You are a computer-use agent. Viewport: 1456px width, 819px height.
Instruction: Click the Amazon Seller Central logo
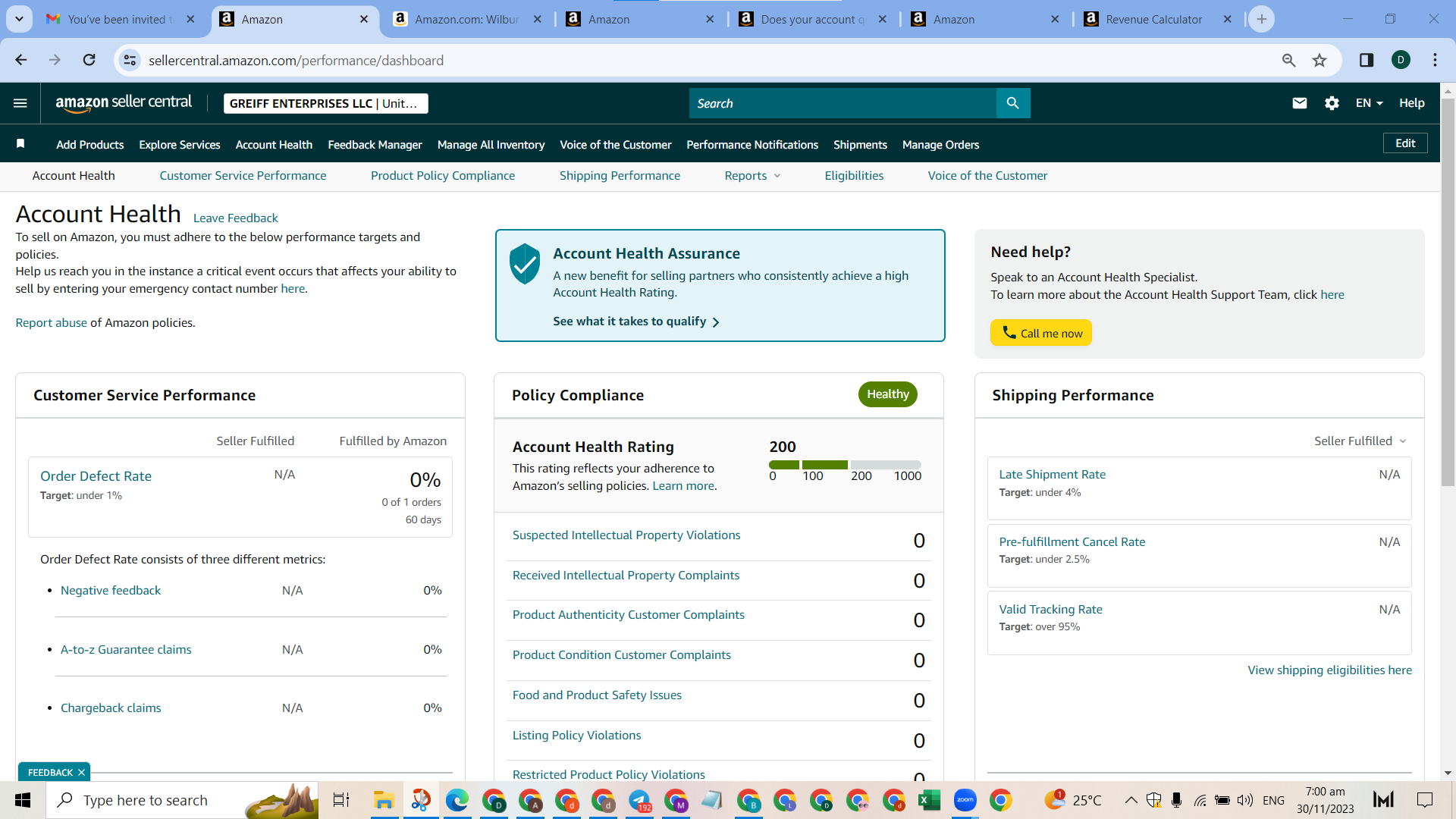point(124,103)
